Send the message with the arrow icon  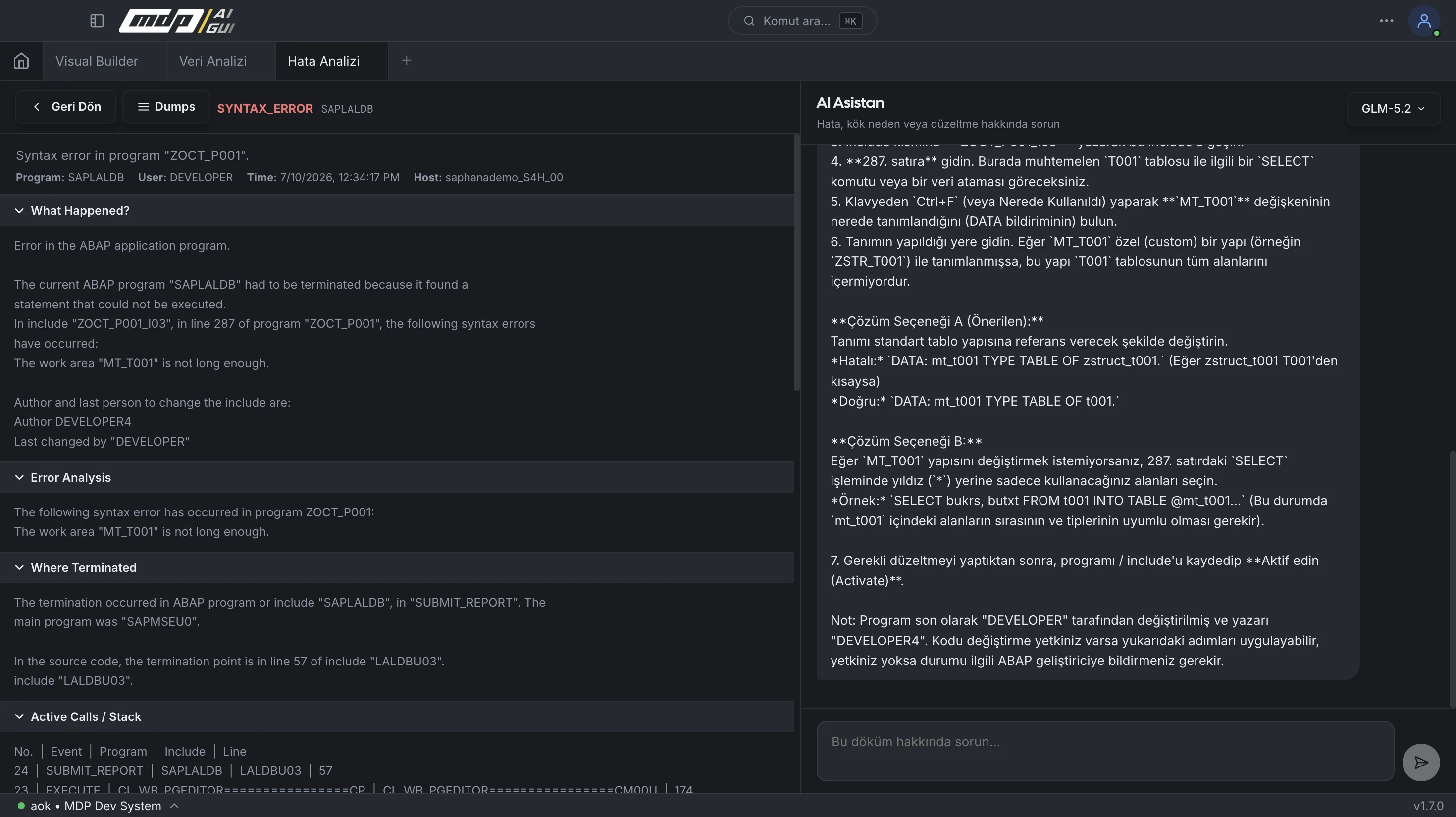click(1421, 762)
